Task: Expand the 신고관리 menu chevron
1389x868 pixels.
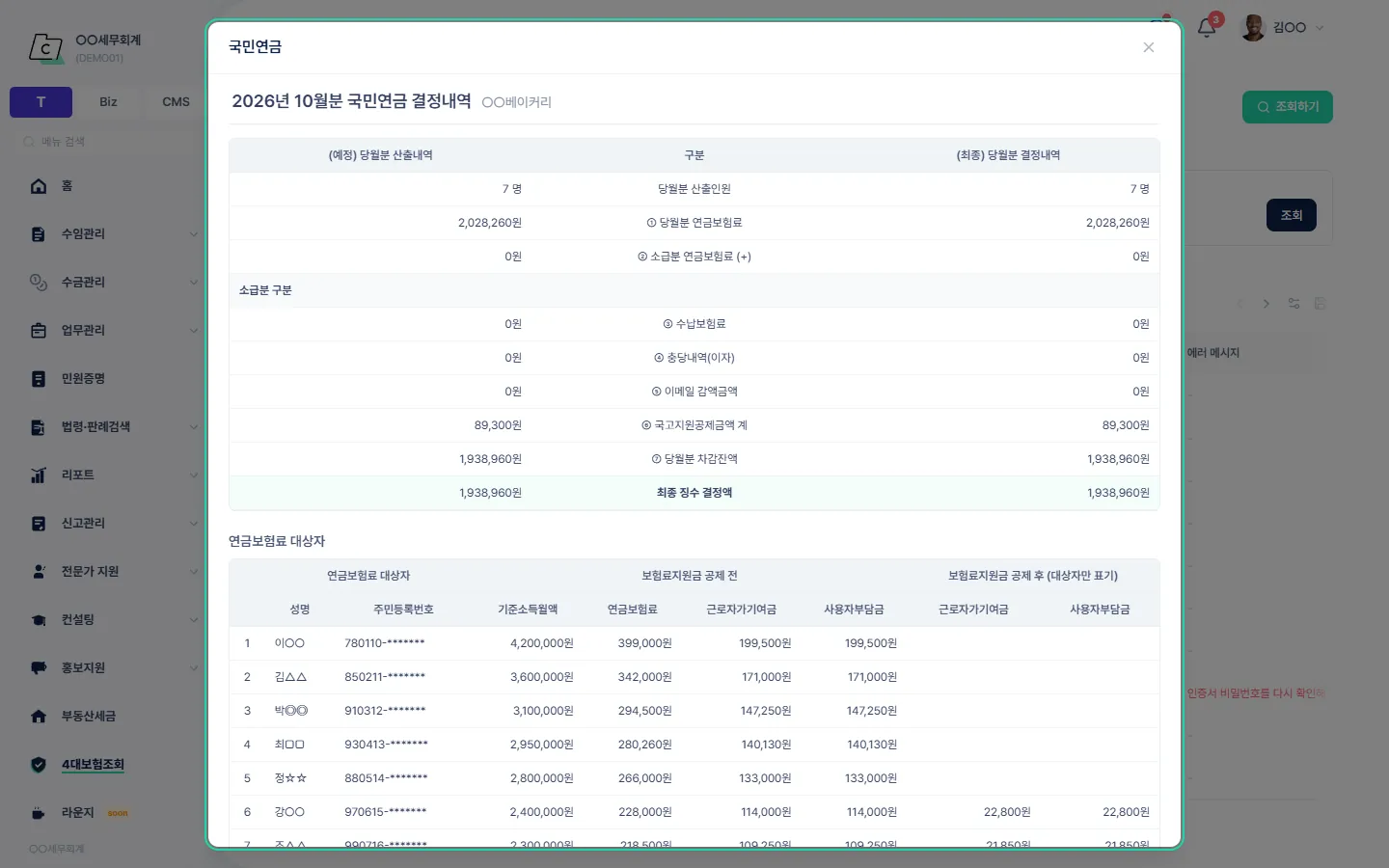Action: pyautogui.click(x=194, y=524)
